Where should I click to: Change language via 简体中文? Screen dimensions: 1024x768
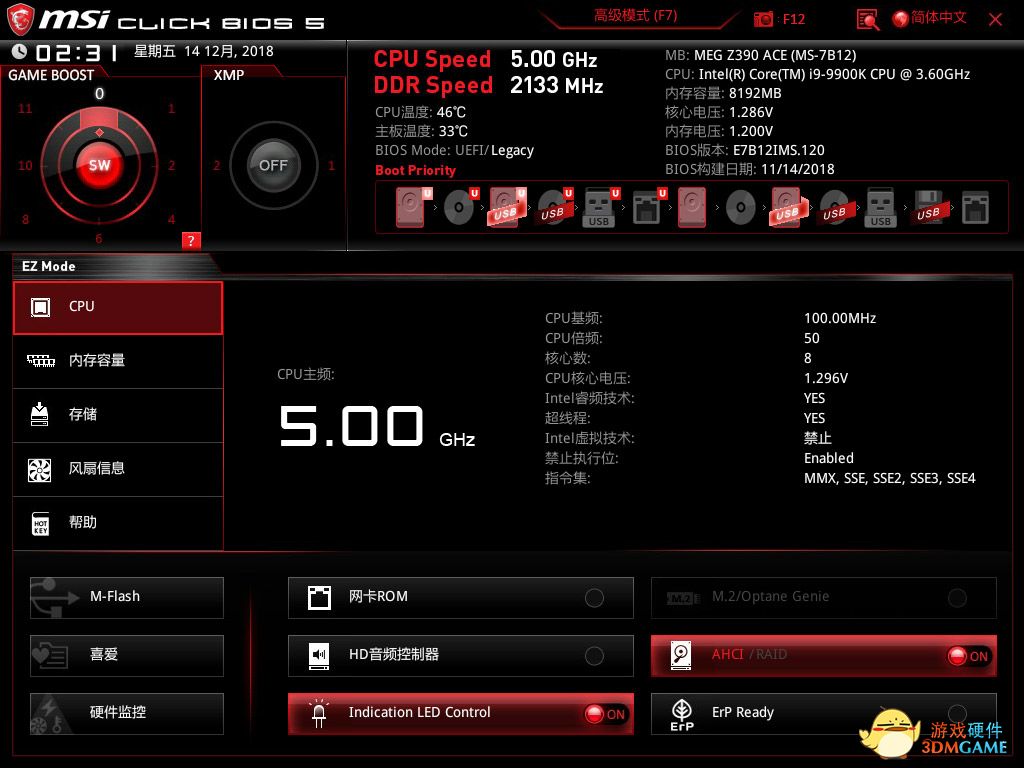point(938,18)
